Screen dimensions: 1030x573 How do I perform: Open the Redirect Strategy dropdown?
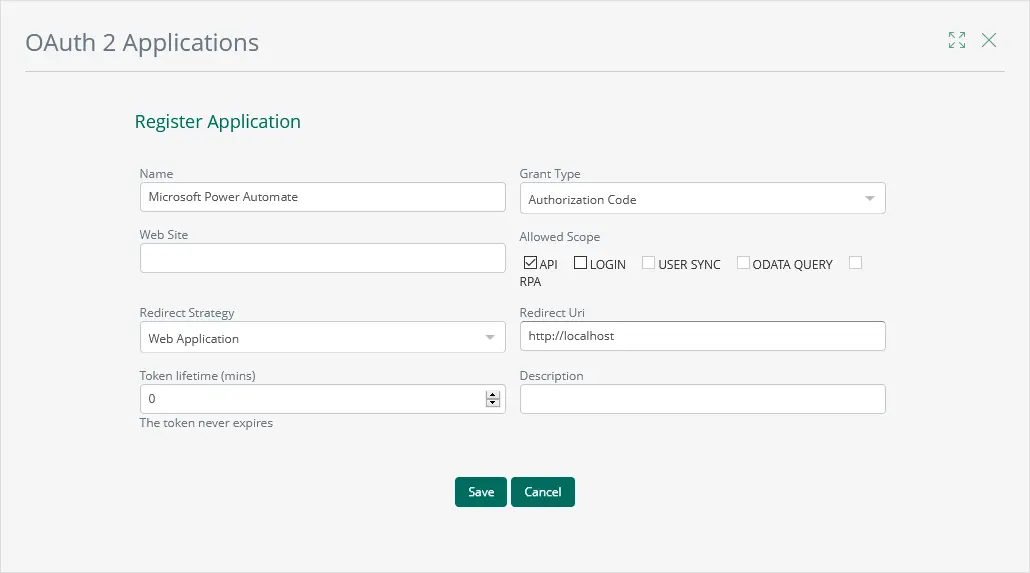tap(323, 337)
